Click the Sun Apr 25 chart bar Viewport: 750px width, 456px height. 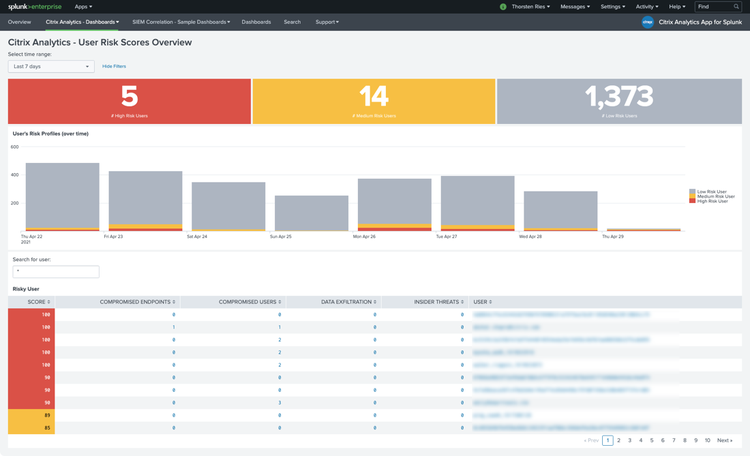311,213
